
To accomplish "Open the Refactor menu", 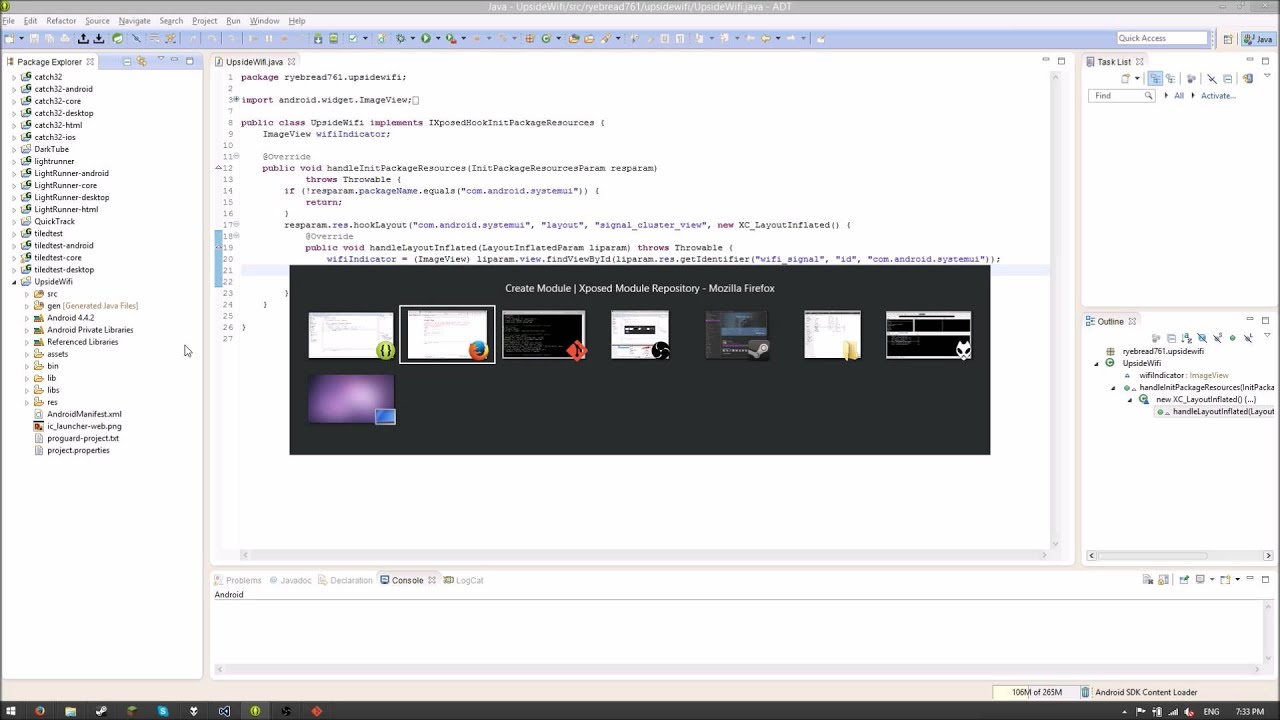I will [61, 21].
